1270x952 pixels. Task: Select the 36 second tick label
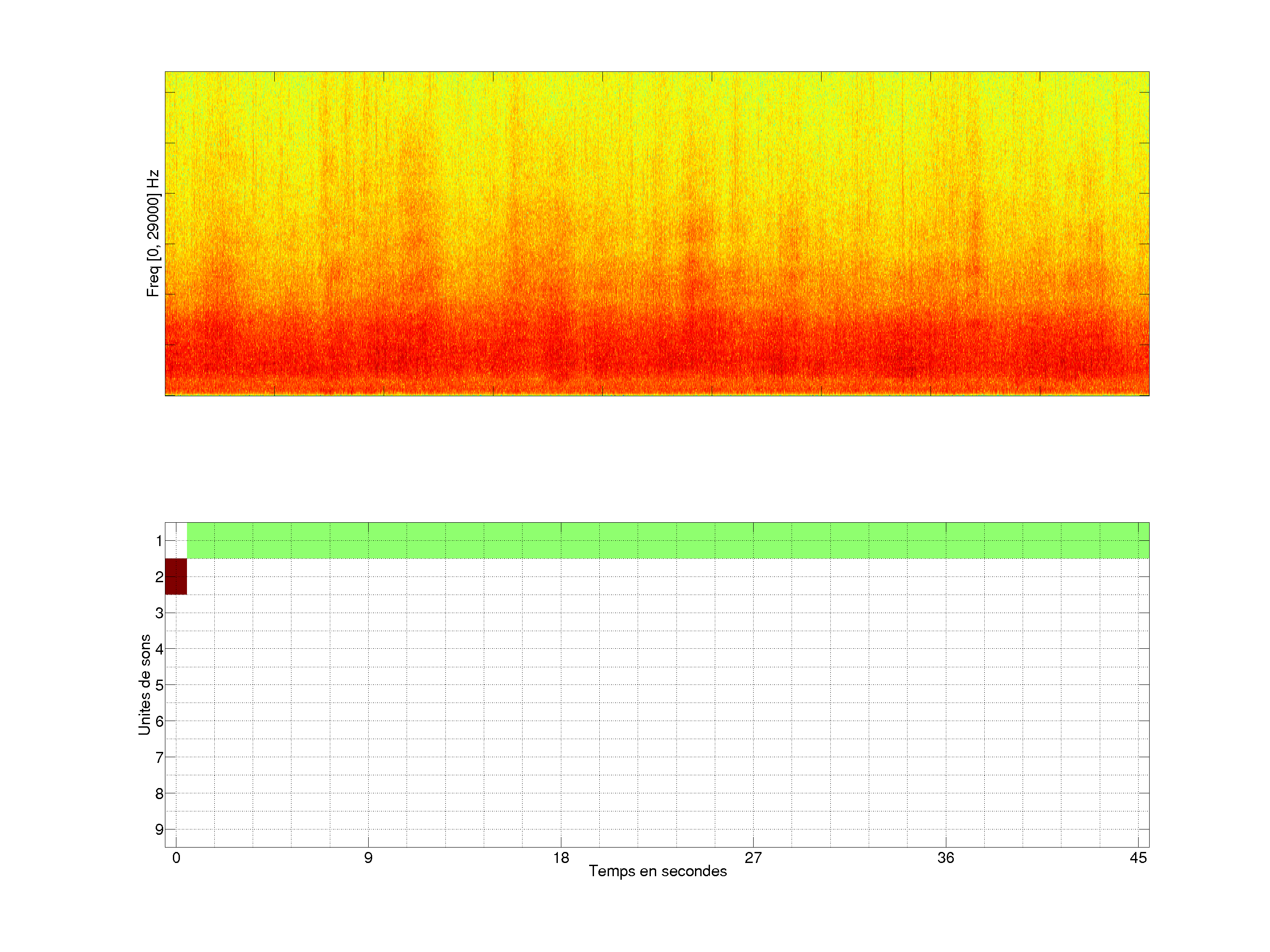coord(945,858)
